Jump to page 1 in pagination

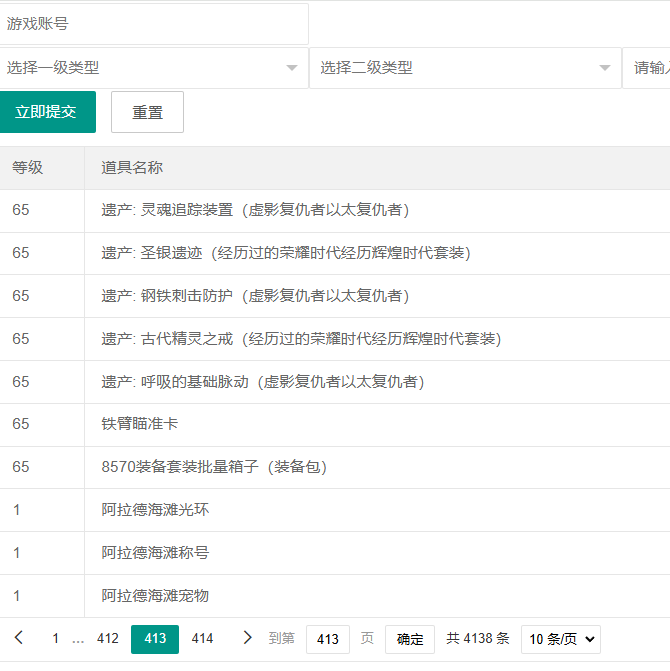click(x=56, y=639)
